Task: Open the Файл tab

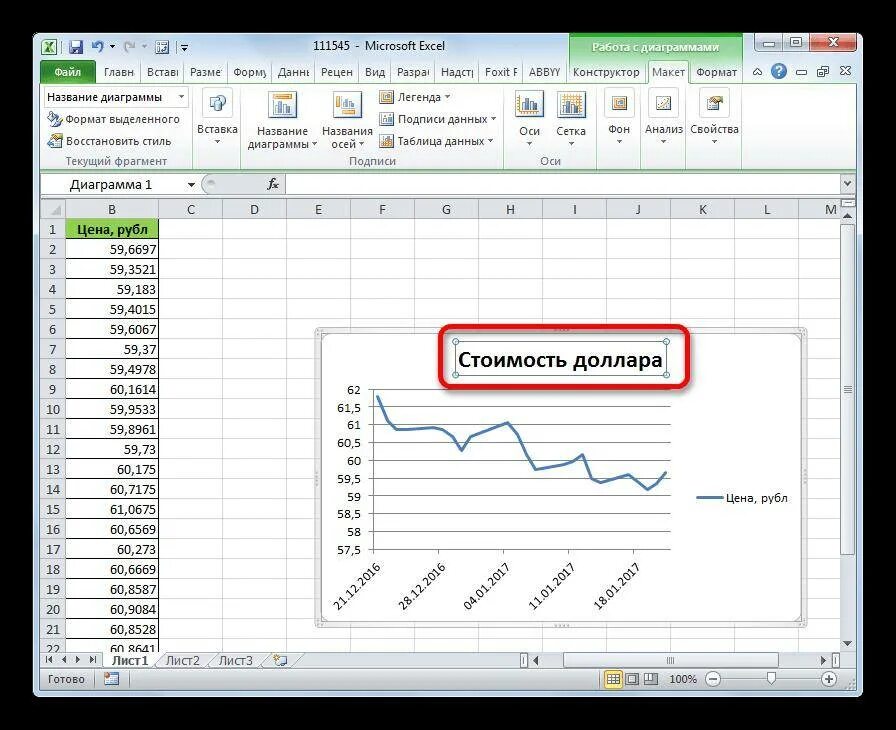Action: [x=67, y=73]
